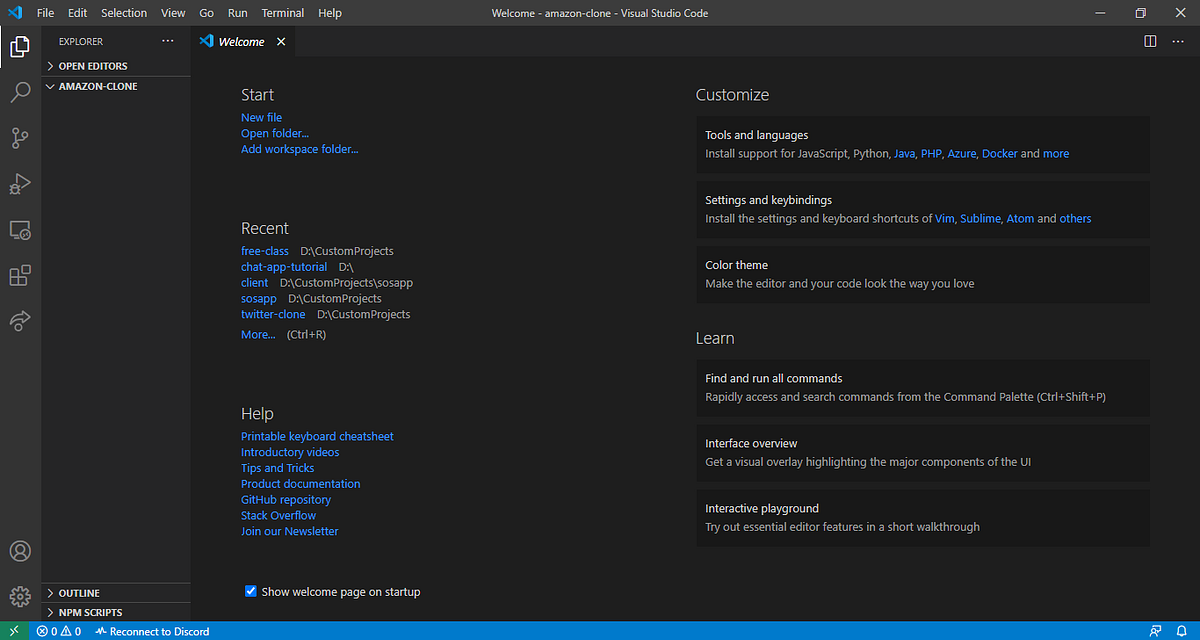Click the Remote Explorer sidebar icon
Screen dimensions: 1200x640
[x=20, y=230]
